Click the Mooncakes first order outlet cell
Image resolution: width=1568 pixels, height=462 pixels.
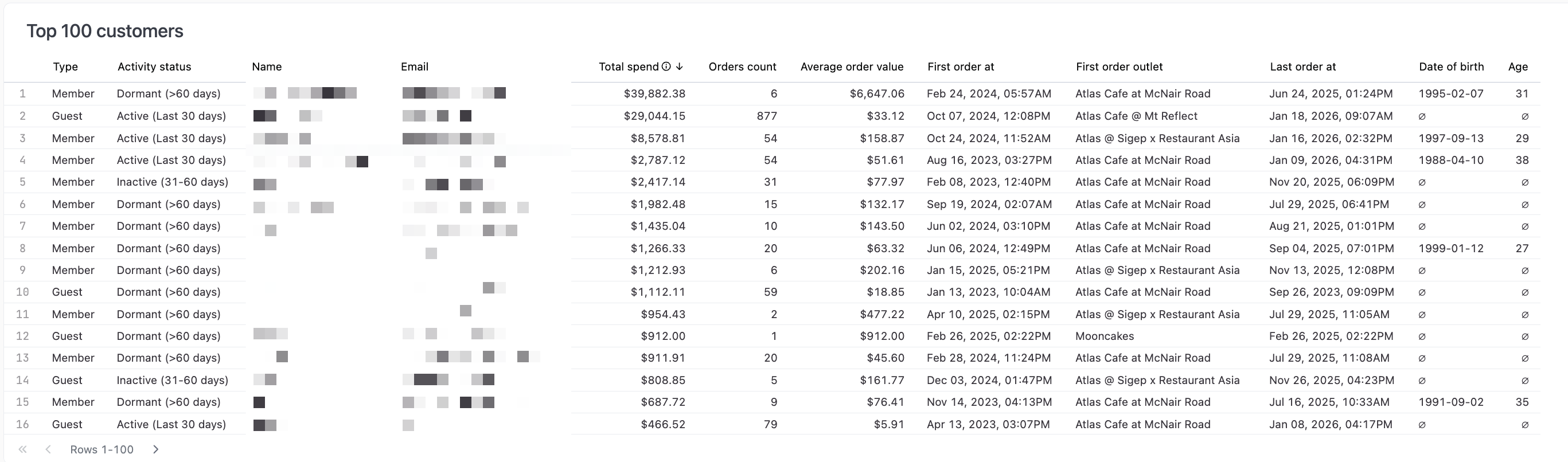pos(1104,335)
